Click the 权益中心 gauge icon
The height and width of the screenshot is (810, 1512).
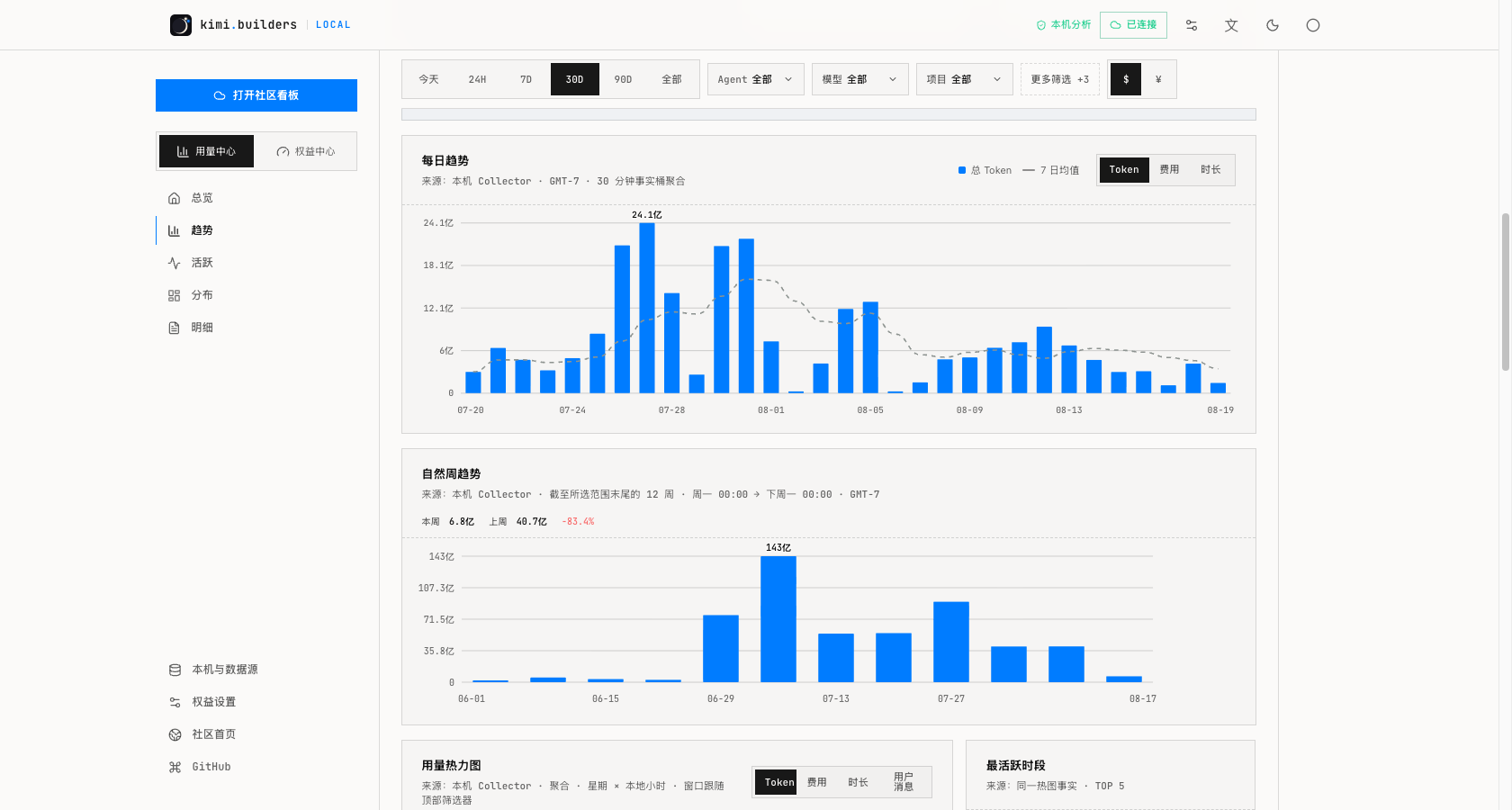[283, 151]
